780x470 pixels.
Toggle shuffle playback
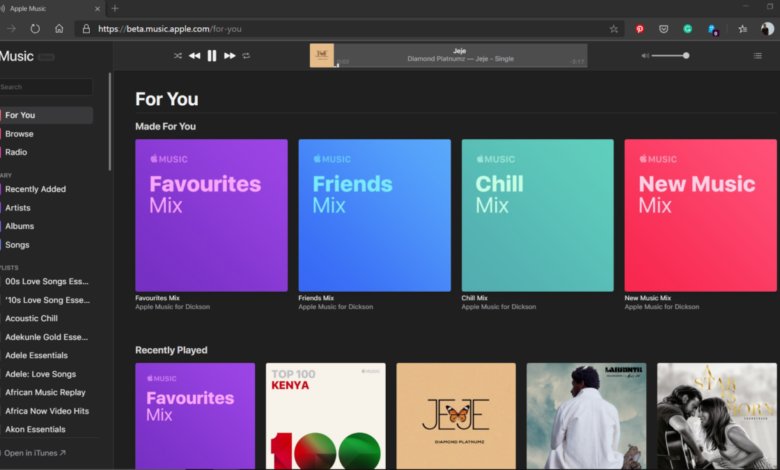pyautogui.click(x=178, y=56)
